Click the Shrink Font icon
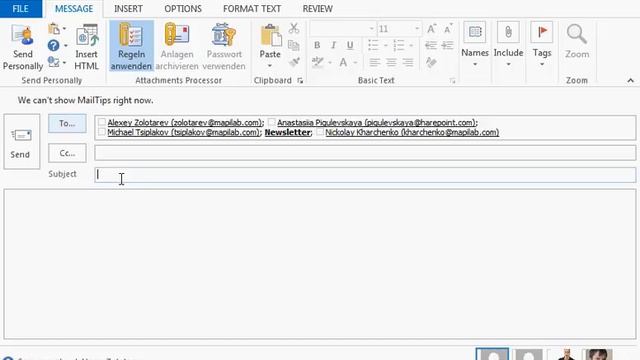 tap(448, 29)
